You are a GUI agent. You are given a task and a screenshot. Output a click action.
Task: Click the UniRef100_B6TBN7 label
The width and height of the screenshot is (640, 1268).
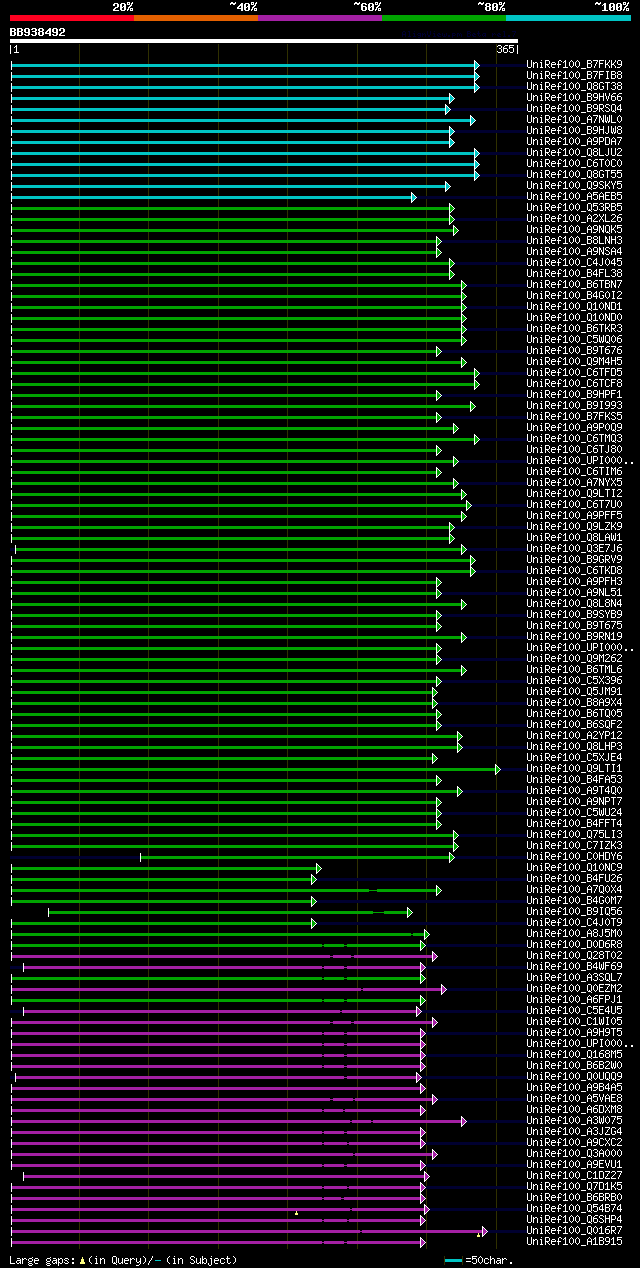click(x=574, y=285)
